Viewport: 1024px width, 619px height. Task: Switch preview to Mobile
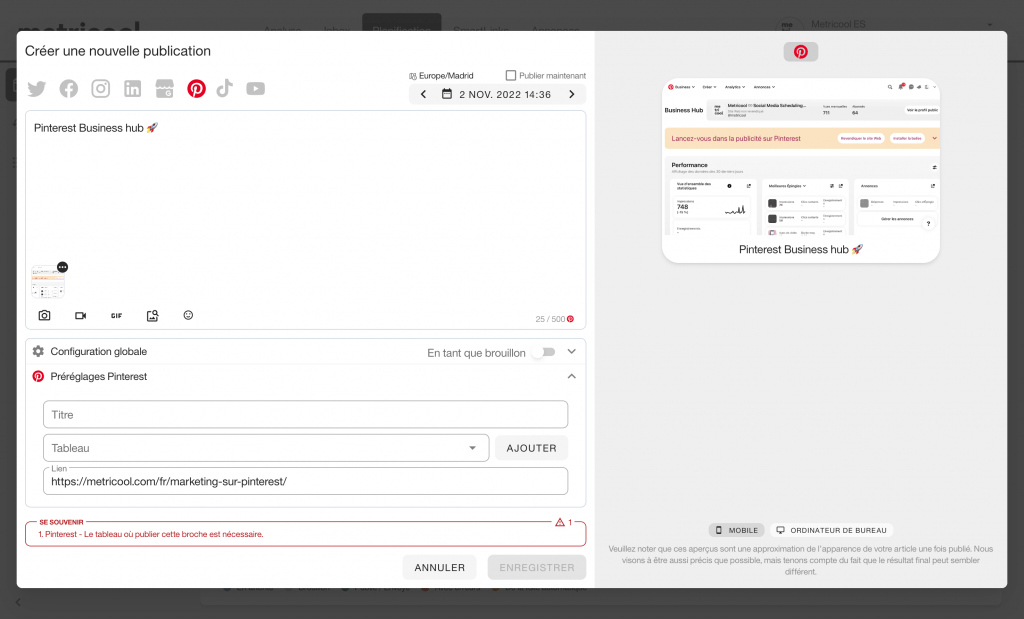point(737,530)
